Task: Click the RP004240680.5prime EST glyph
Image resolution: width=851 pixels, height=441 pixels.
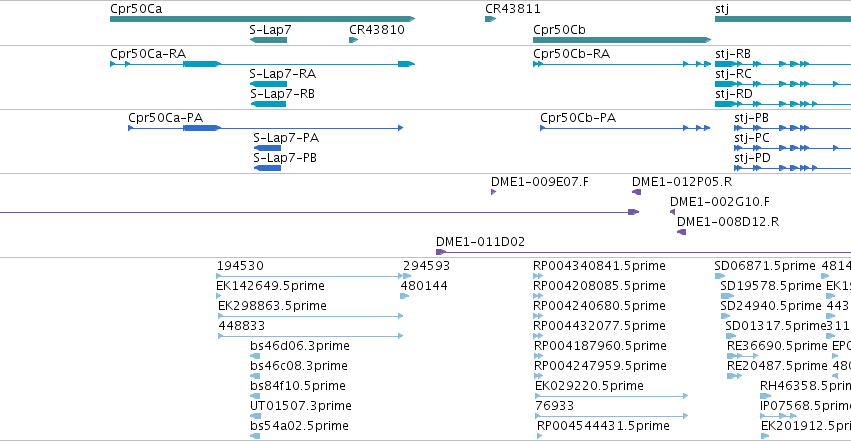Action: [538, 316]
